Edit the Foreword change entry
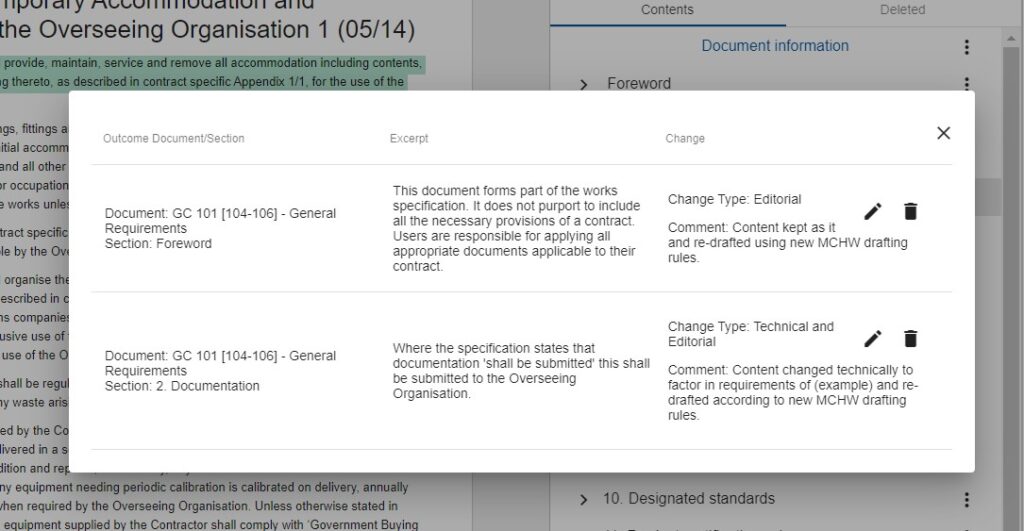 coord(873,211)
